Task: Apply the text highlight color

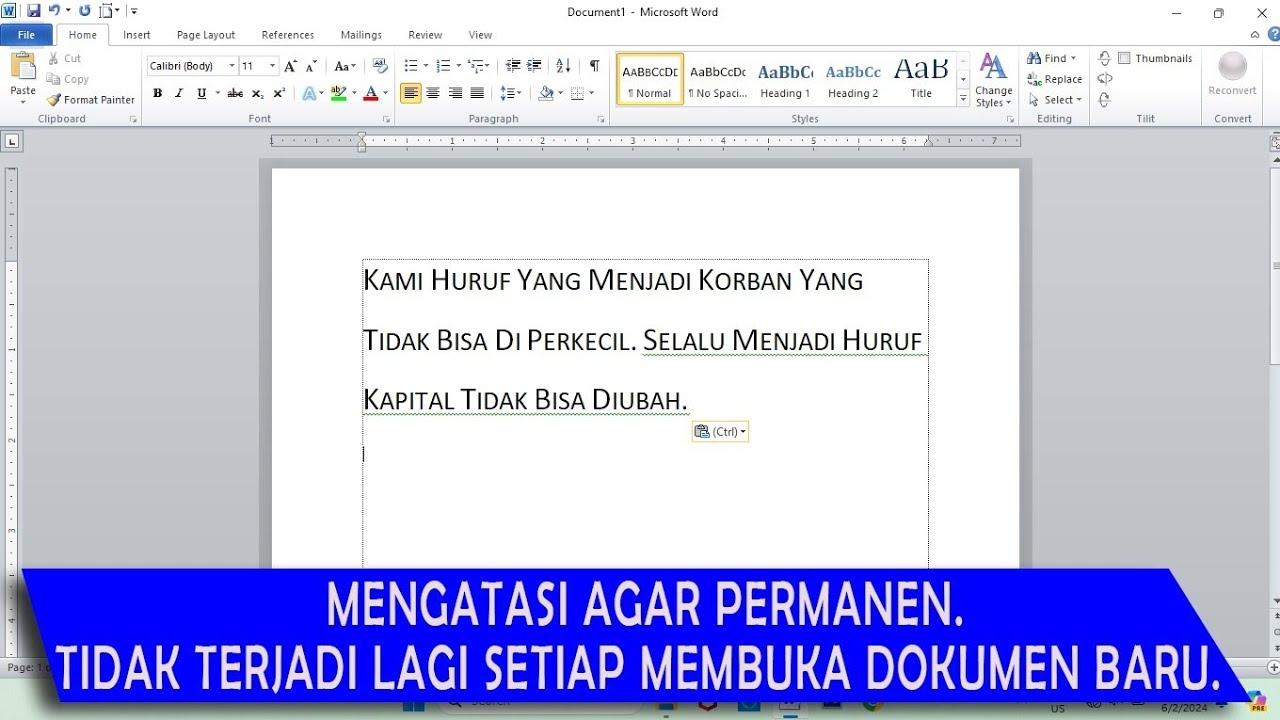Action: click(x=338, y=93)
